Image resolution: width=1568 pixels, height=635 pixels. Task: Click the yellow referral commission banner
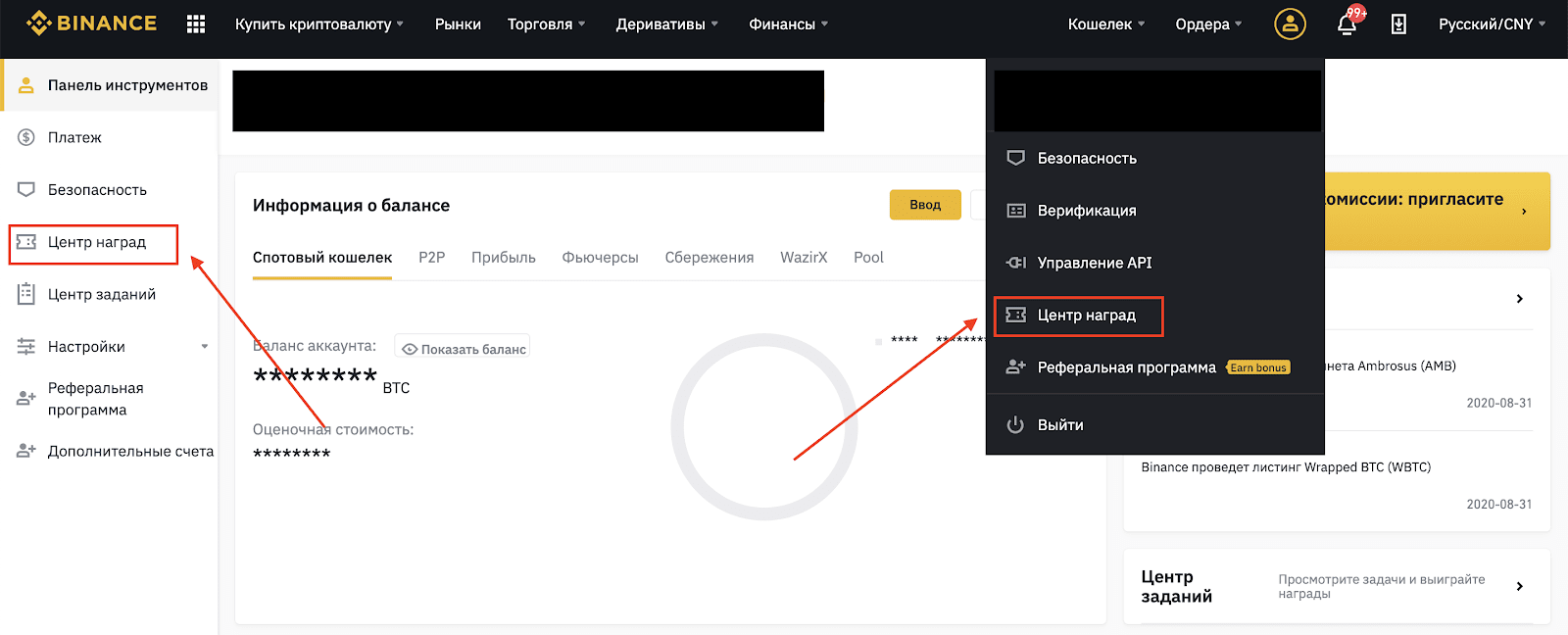click(1438, 211)
